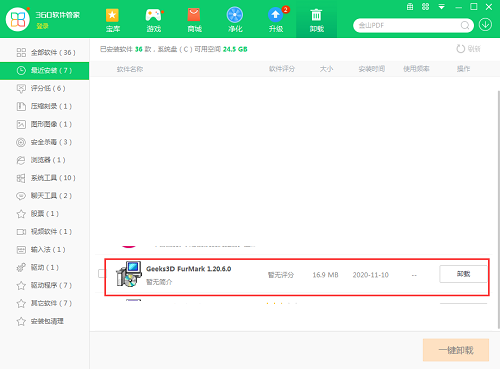
Task: Open the download manager arrow icon
Action: point(485,25)
